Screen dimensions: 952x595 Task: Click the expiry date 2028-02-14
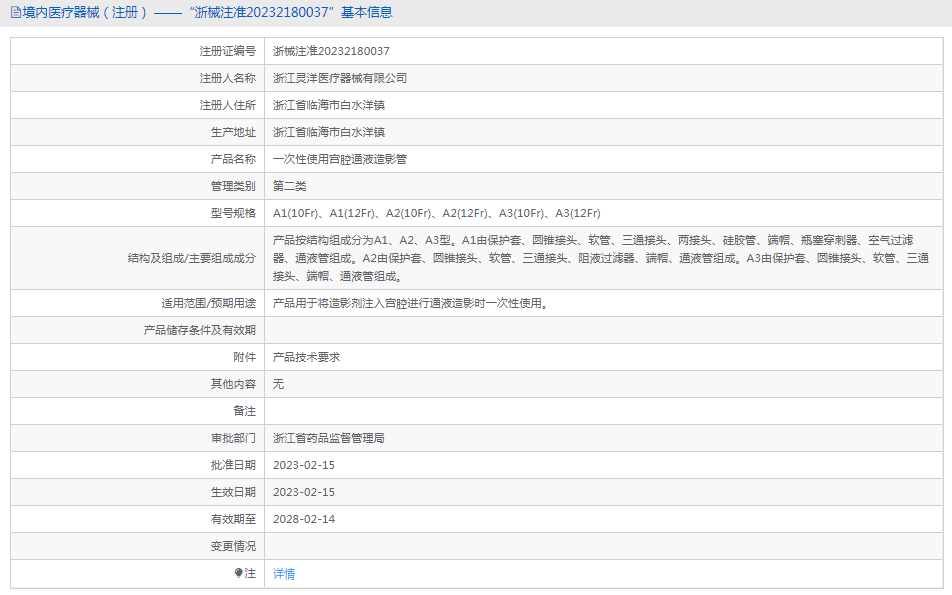click(304, 519)
